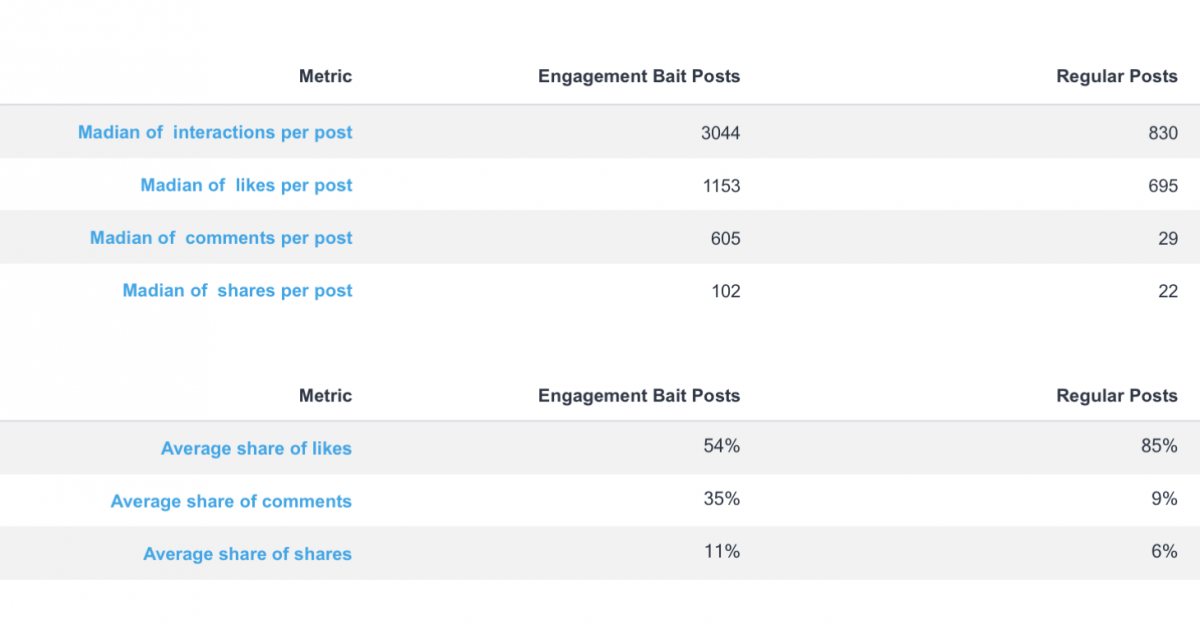Click the 54% average likes share value
1200x625 pixels.
[721, 446]
